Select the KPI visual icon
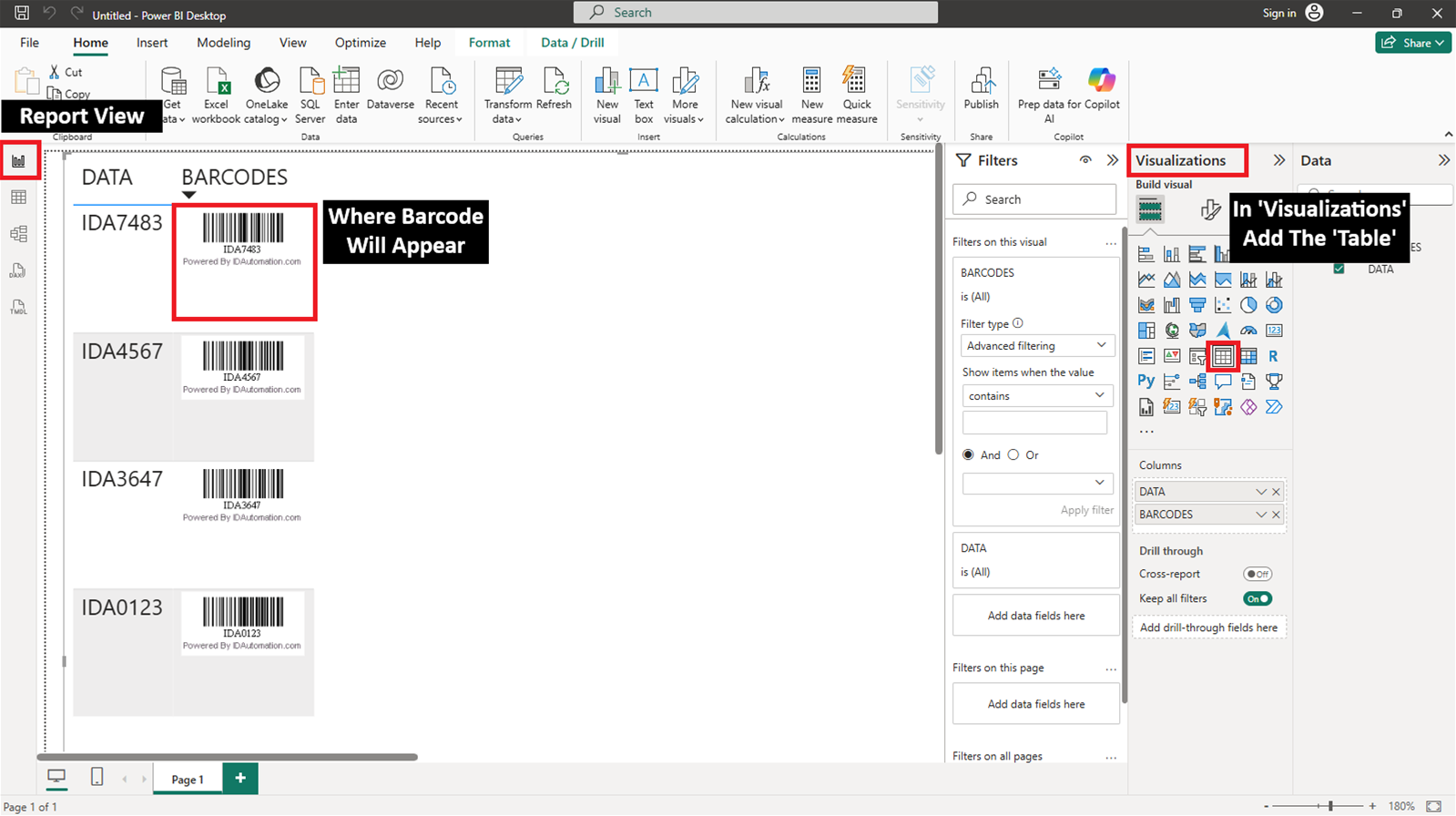This screenshot has width=1456, height=816. tap(1172, 356)
